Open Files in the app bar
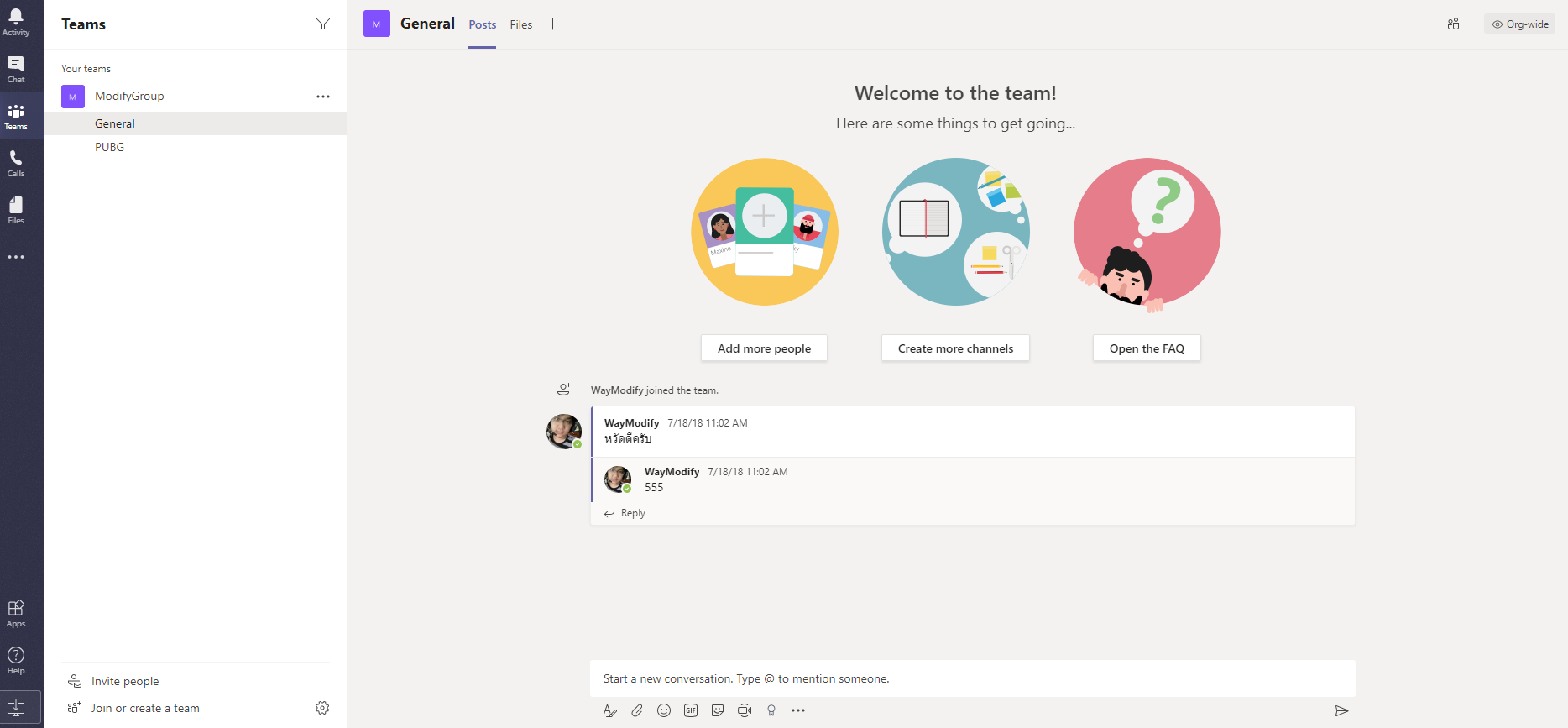This screenshot has width=1568, height=728. [16, 211]
